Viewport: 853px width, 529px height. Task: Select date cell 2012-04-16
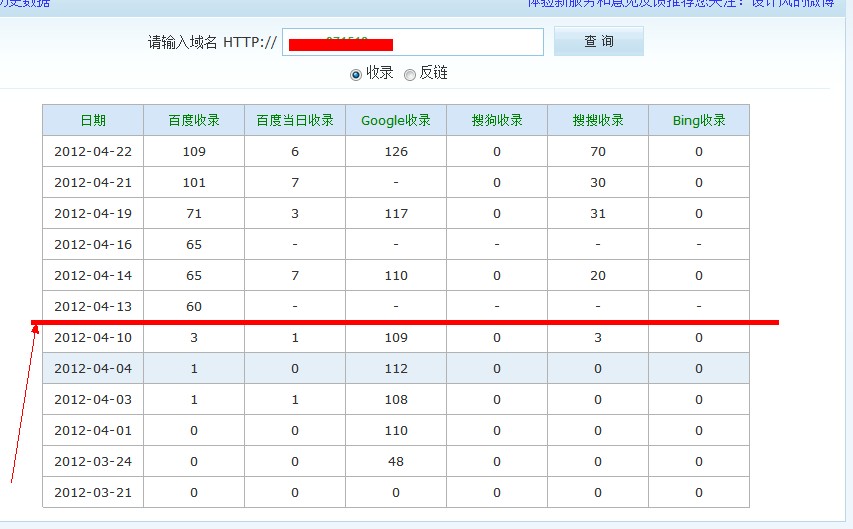coord(93,244)
